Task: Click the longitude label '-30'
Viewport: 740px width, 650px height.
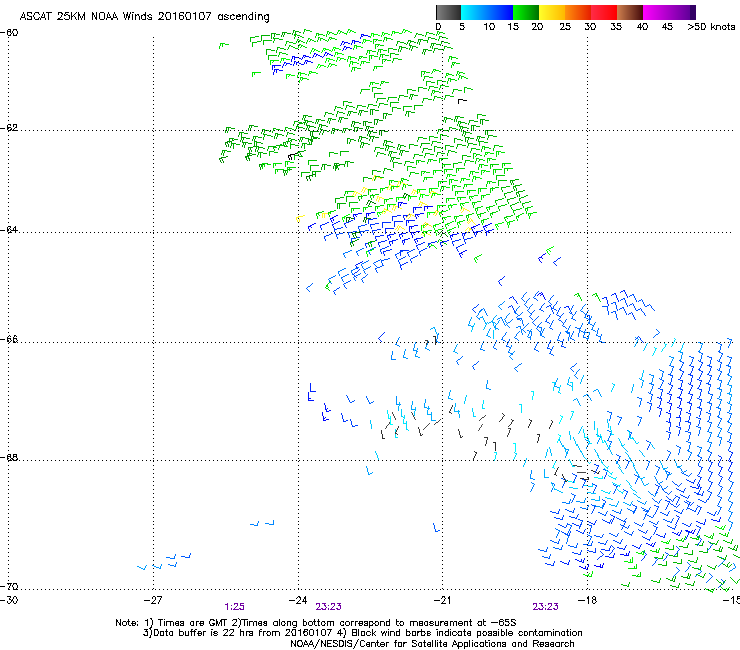Action: click(x=9, y=600)
